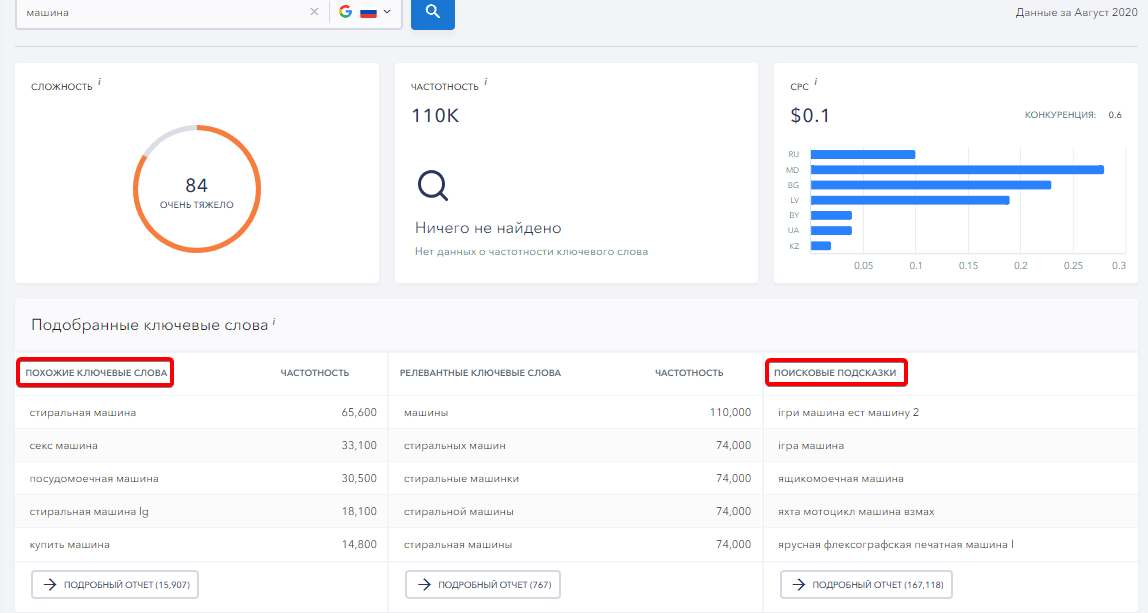Screen dimensions: 1148x613
Task: Click the Поисковые подсказки column header
Action: coord(835,373)
